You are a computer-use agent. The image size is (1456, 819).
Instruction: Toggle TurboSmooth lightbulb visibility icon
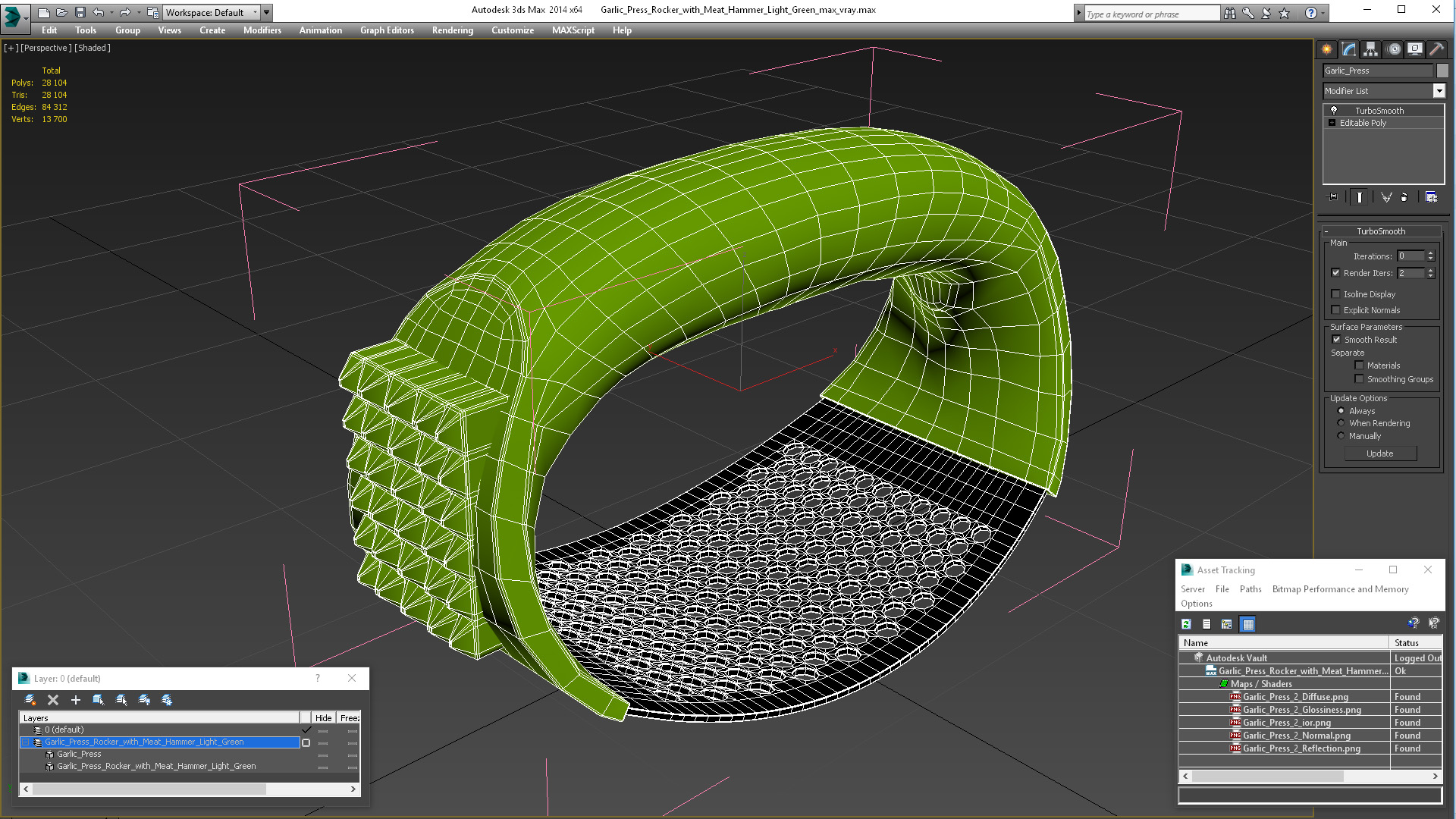[1334, 111]
